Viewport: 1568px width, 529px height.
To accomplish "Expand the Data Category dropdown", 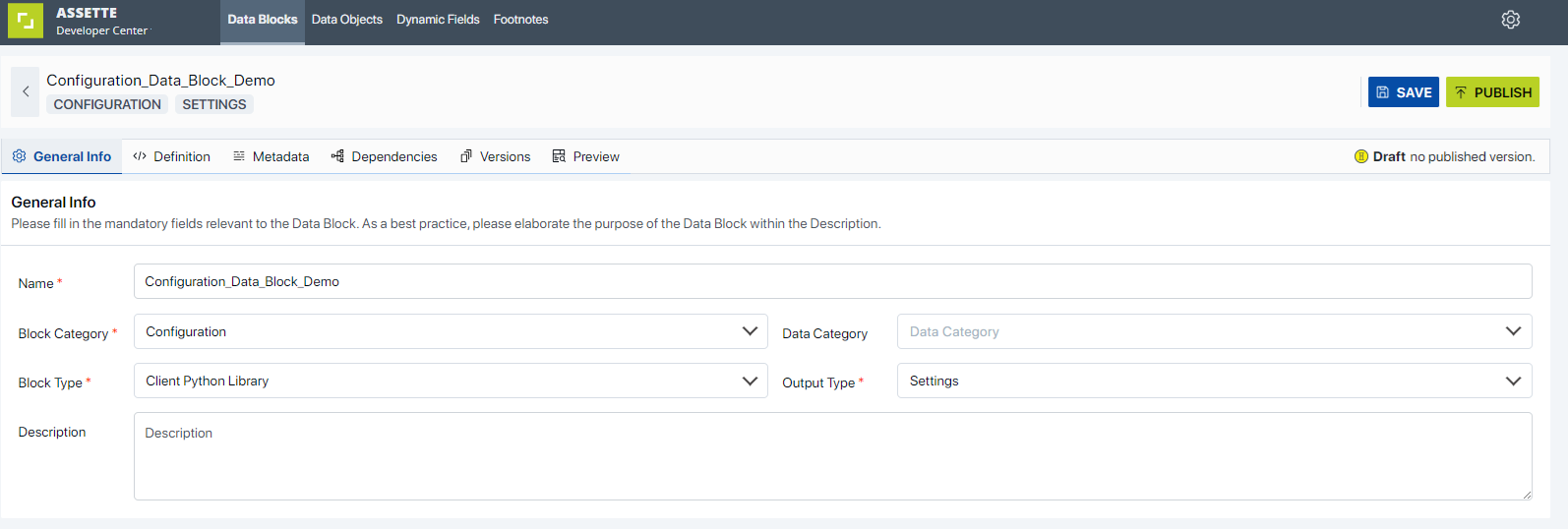I will [x=1215, y=331].
